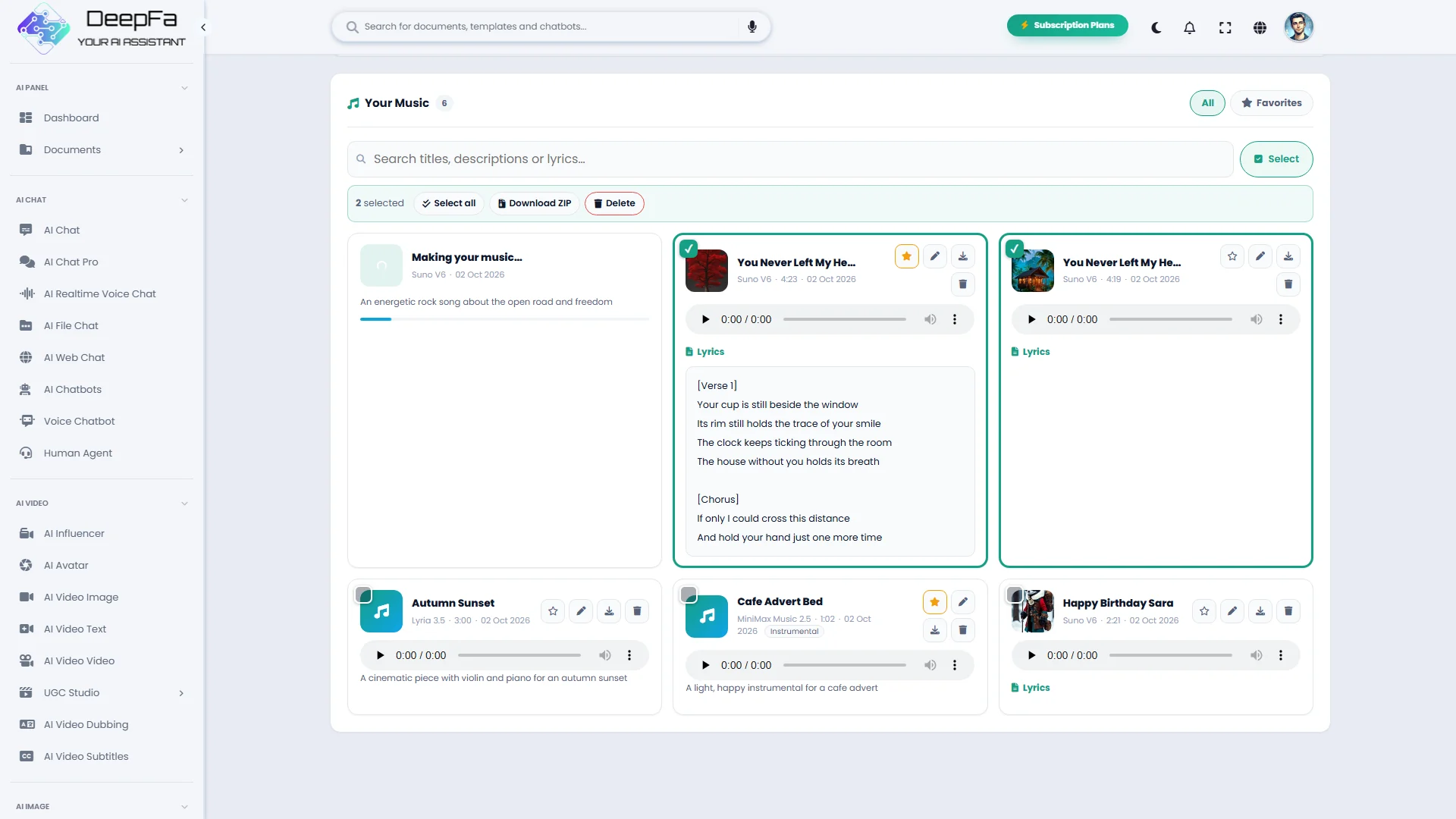Download the Autumn Sunset track
1456x819 pixels.
[x=609, y=611]
